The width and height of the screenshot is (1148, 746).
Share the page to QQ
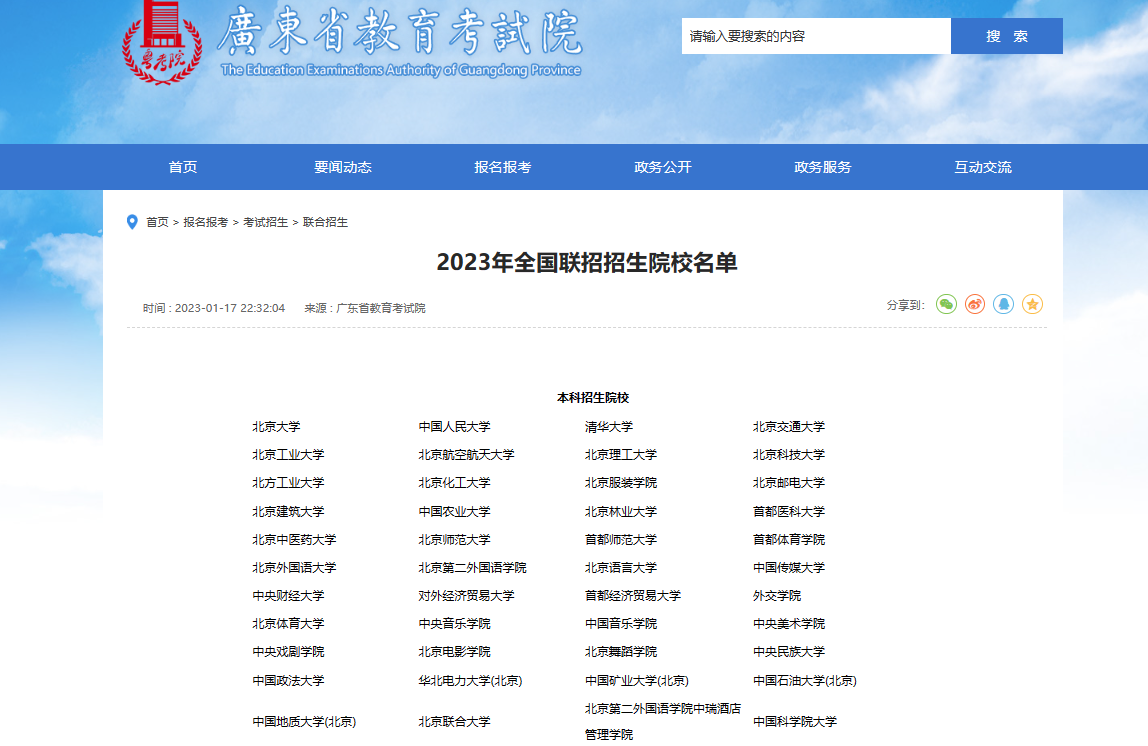tap(1003, 304)
